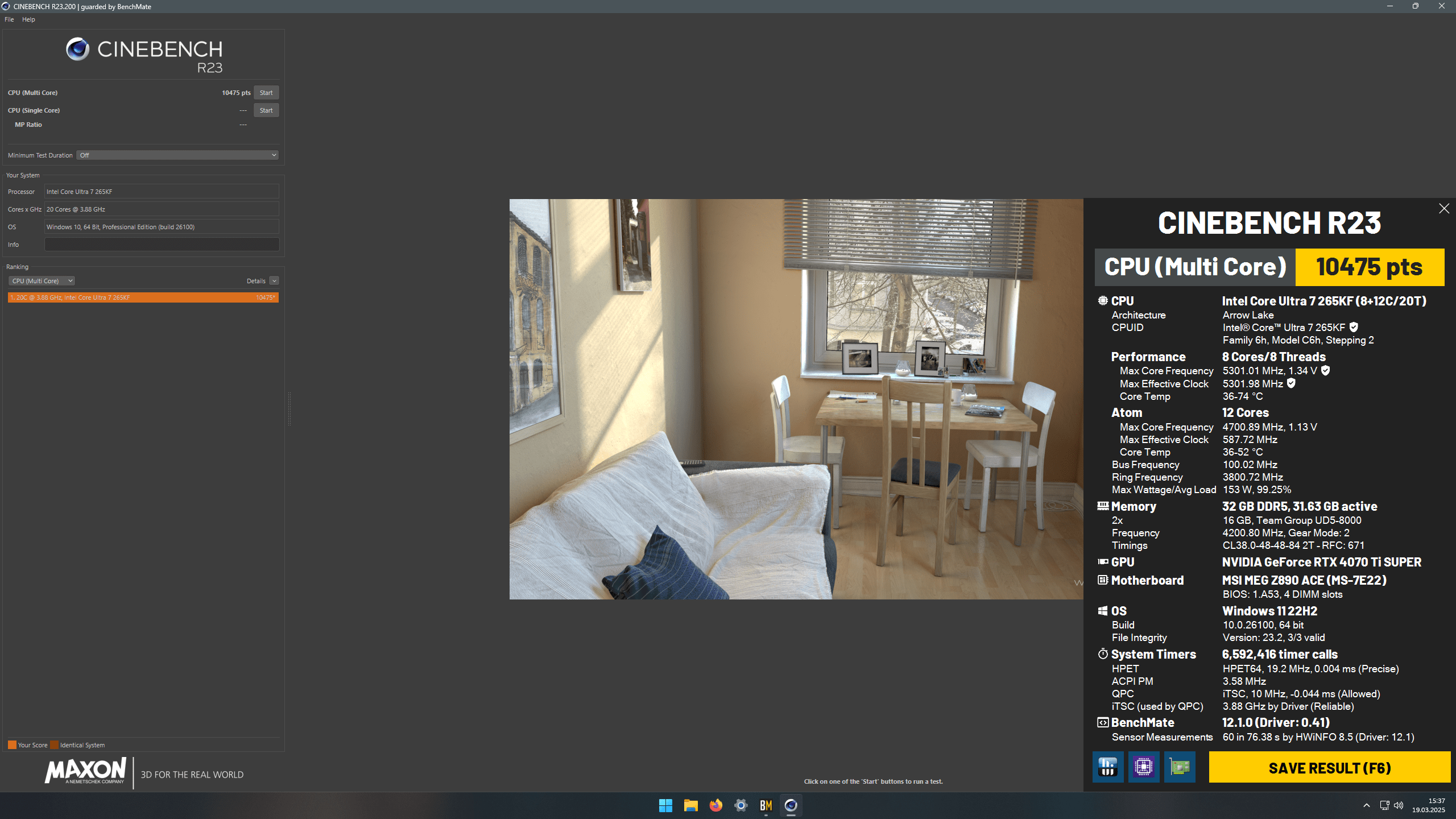Show hidden system tray icons
The width and height of the screenshot is (1456, 819).
pyautogui.click(x=1366, y=805)
